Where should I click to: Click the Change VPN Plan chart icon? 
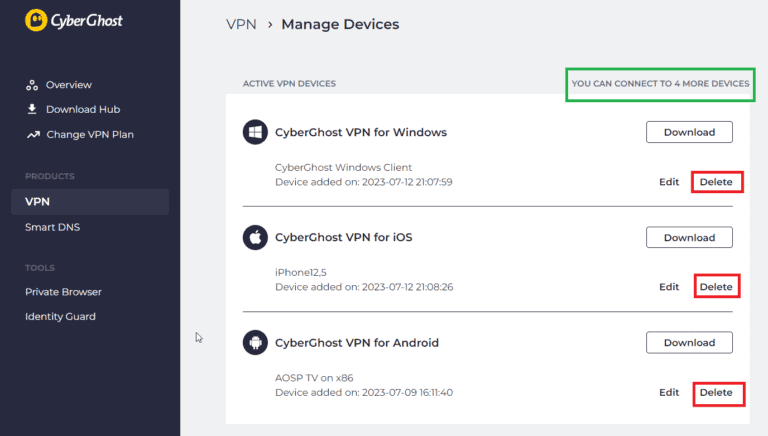pyautogui.click(x=33, y=134)
